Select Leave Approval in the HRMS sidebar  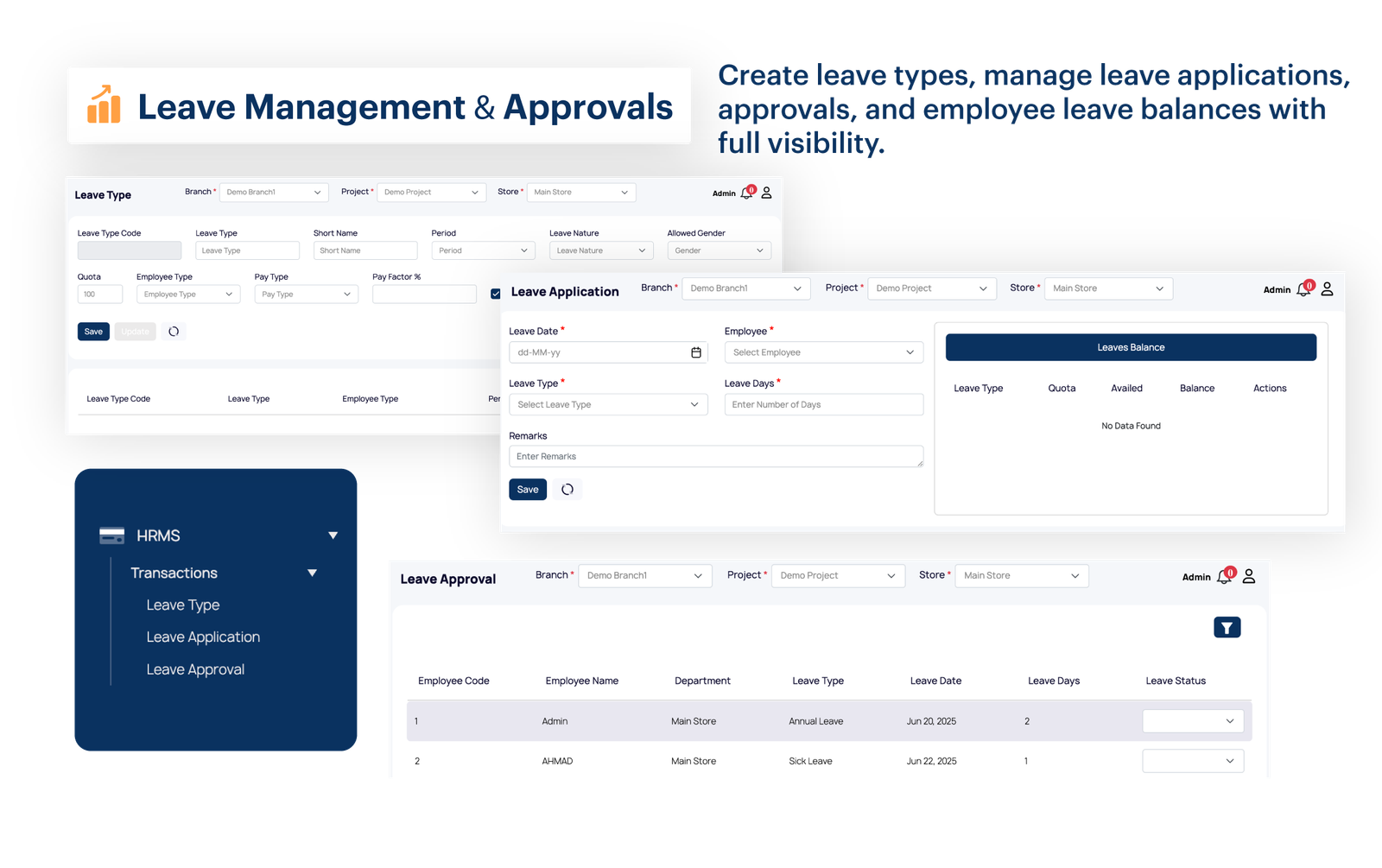click(195, 668)
